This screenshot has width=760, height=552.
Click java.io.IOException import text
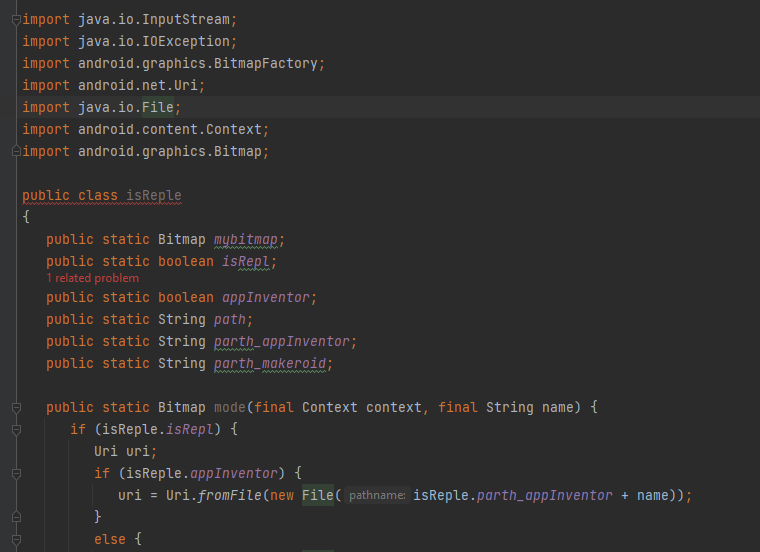point(154,41)
